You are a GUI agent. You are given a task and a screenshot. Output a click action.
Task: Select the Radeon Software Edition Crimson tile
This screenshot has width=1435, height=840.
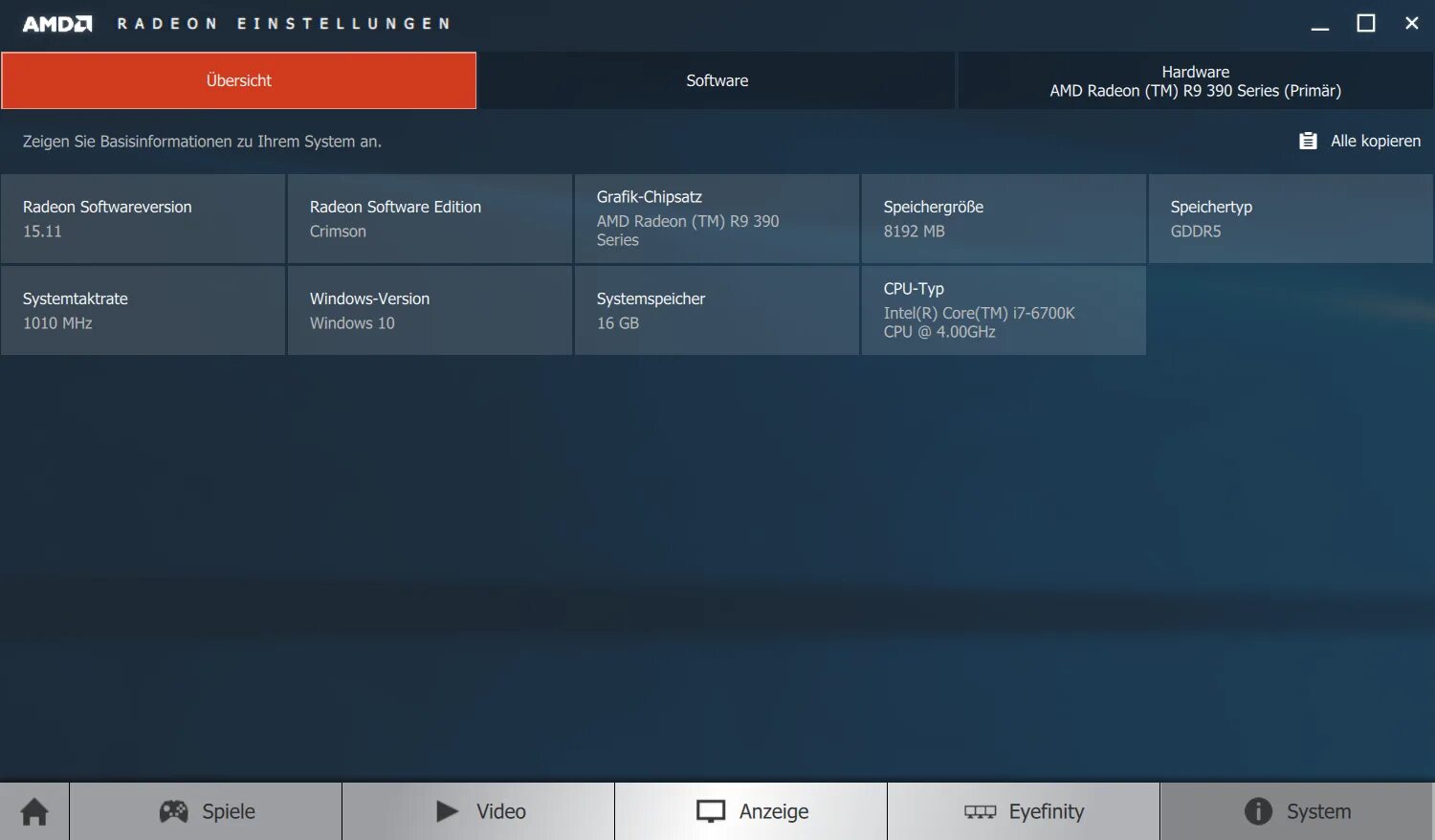430,218
